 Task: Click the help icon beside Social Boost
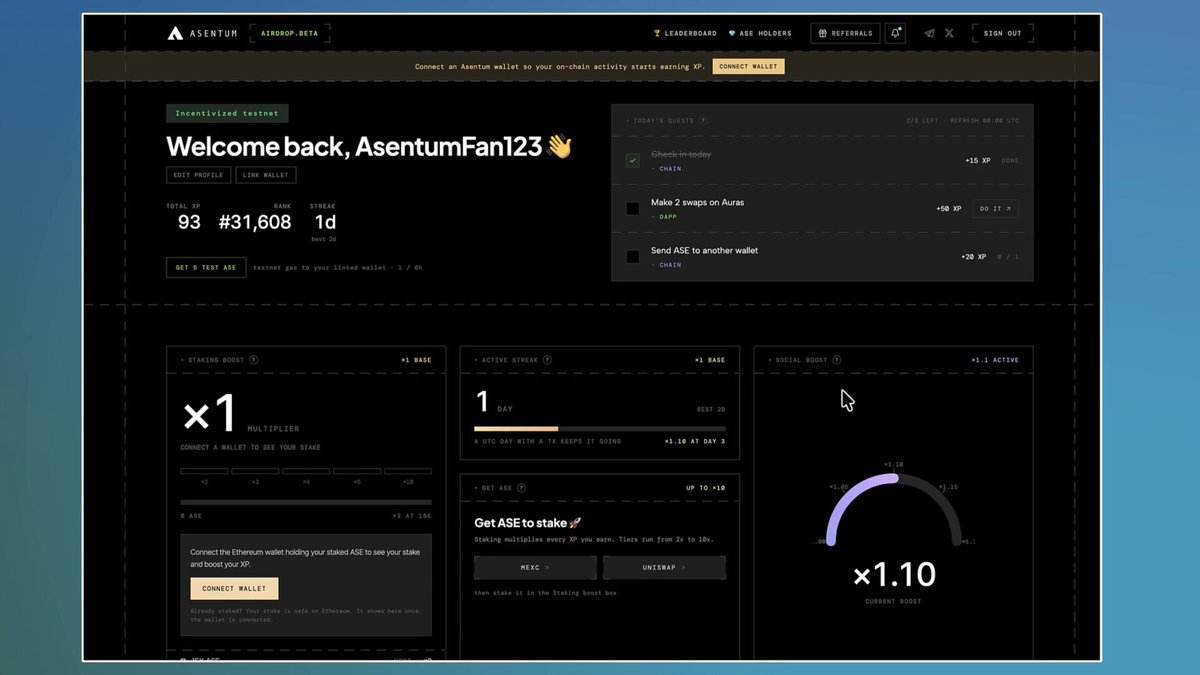836,360
